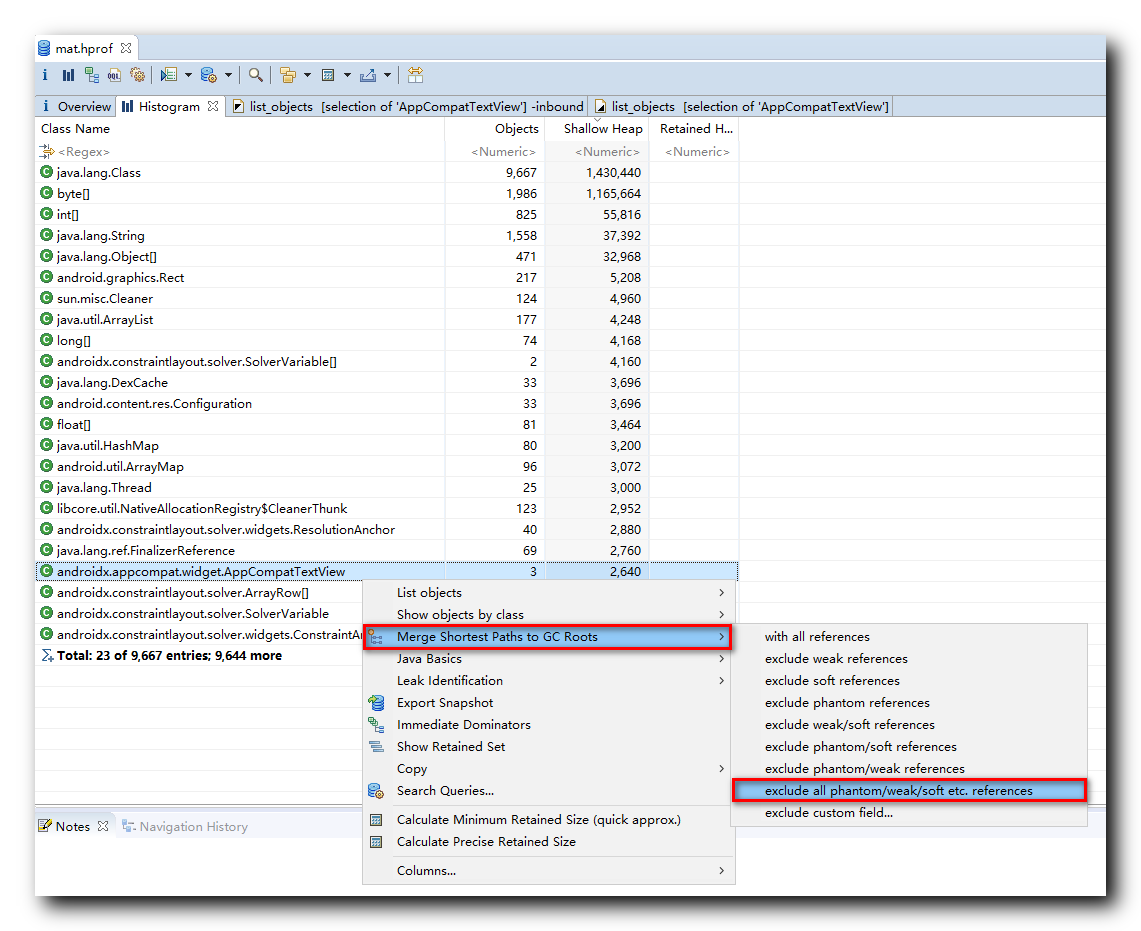Open the query browser icon
Screen dimensions: 1141x931
pyautogui.click(x=209, y=75)
